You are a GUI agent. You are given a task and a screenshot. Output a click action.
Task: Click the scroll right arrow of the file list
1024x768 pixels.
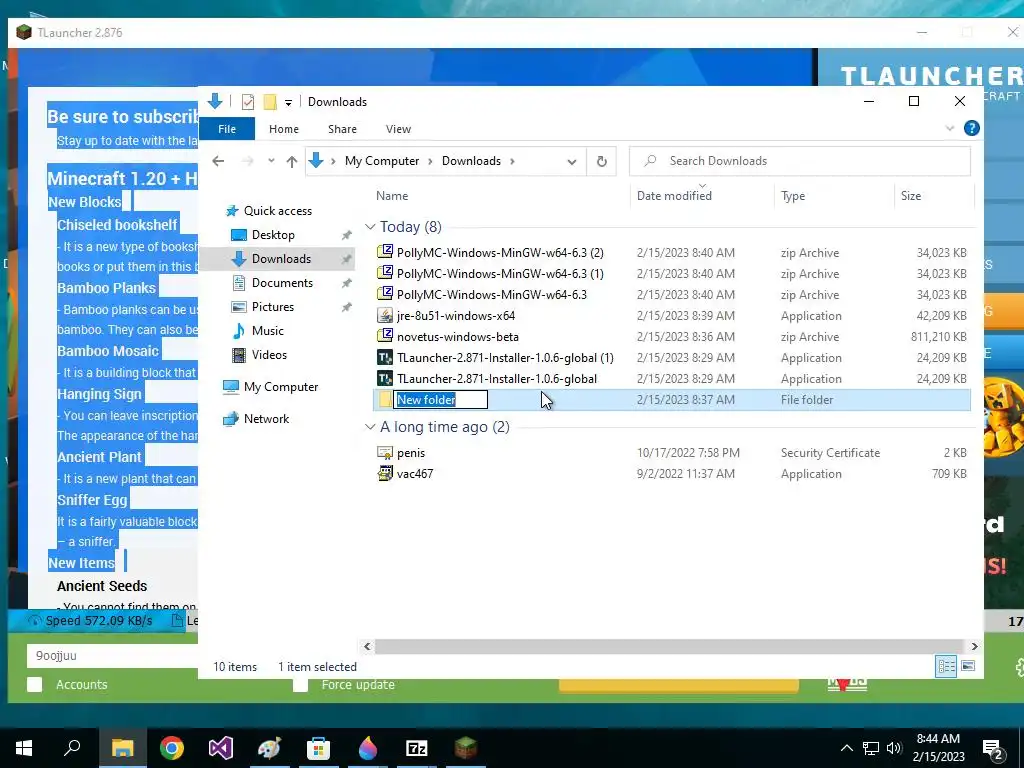click(x=974, y=647)
